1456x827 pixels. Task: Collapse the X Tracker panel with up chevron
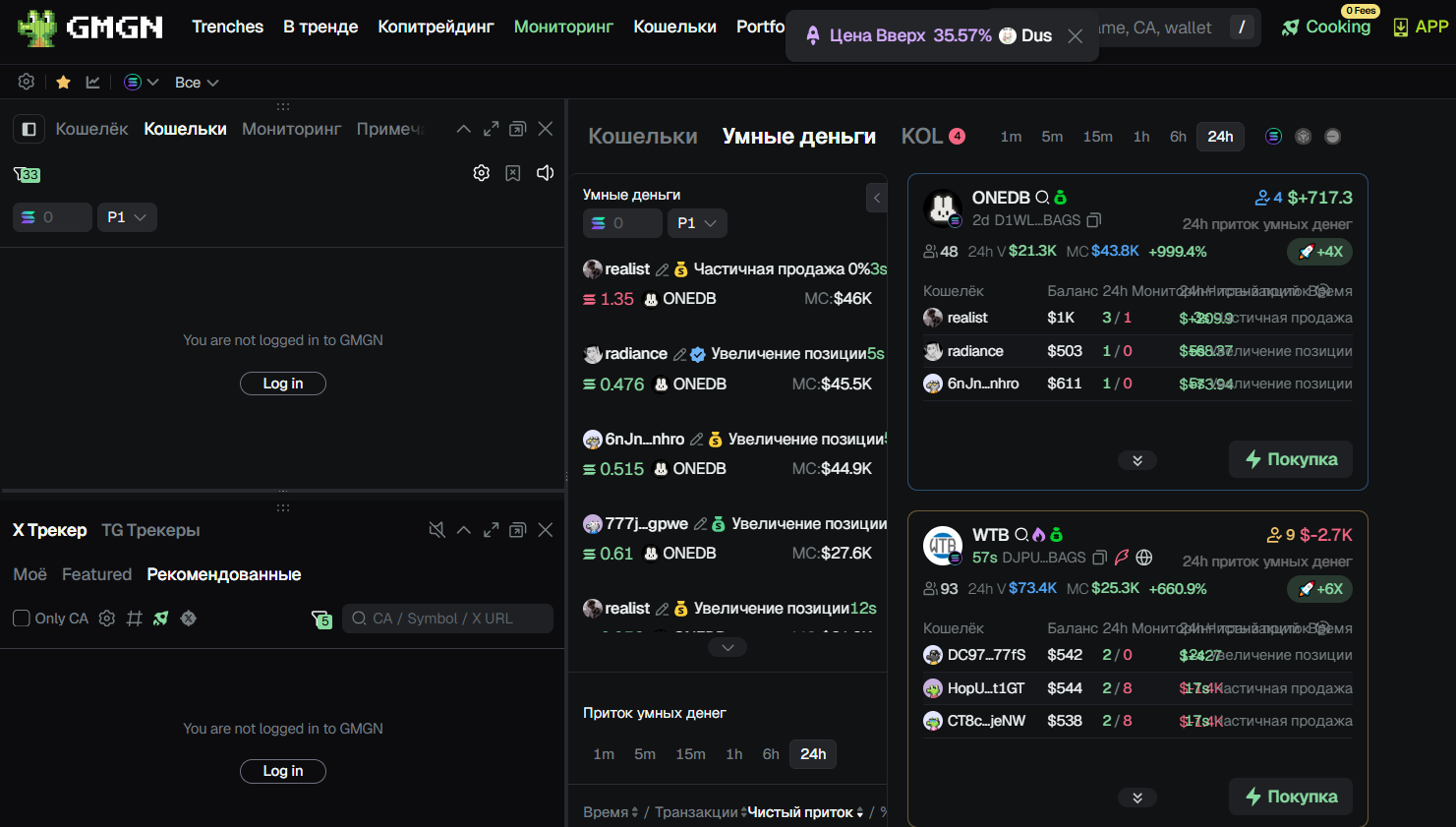(x=464, y=530)
